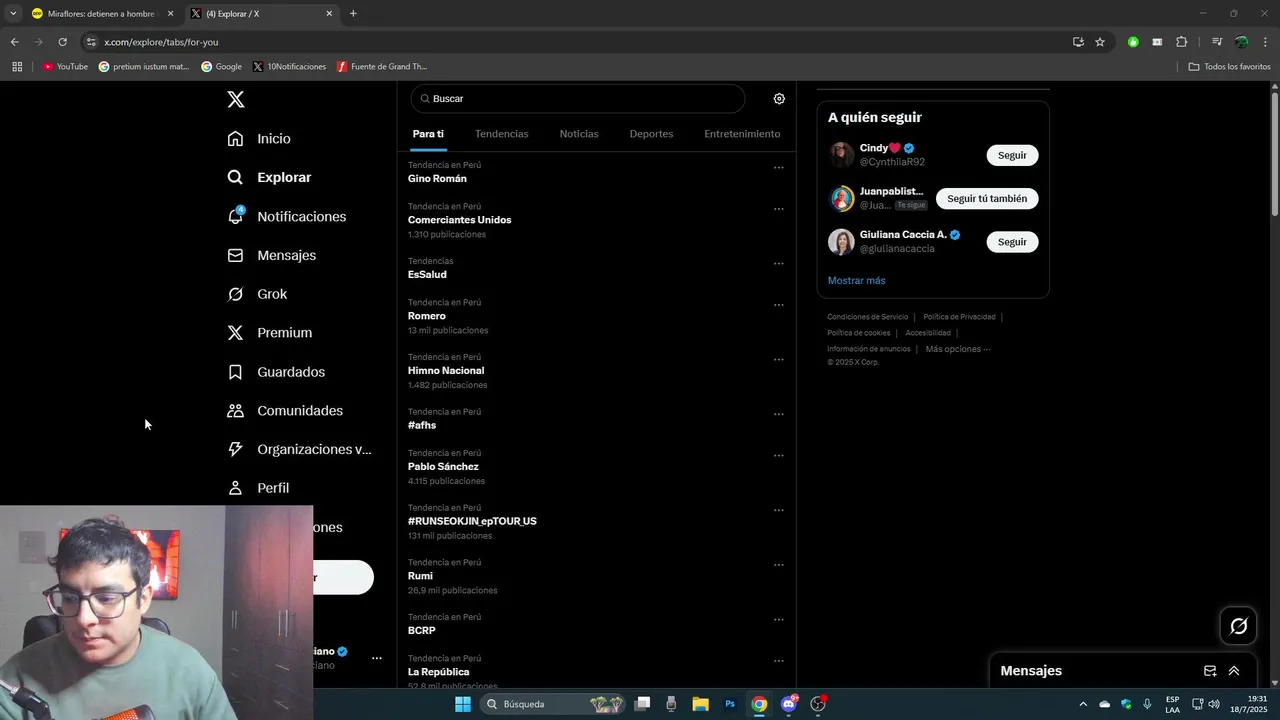Open Accesibilidad footer link
Screen dimensions: 1280x720
click(928, 333)
